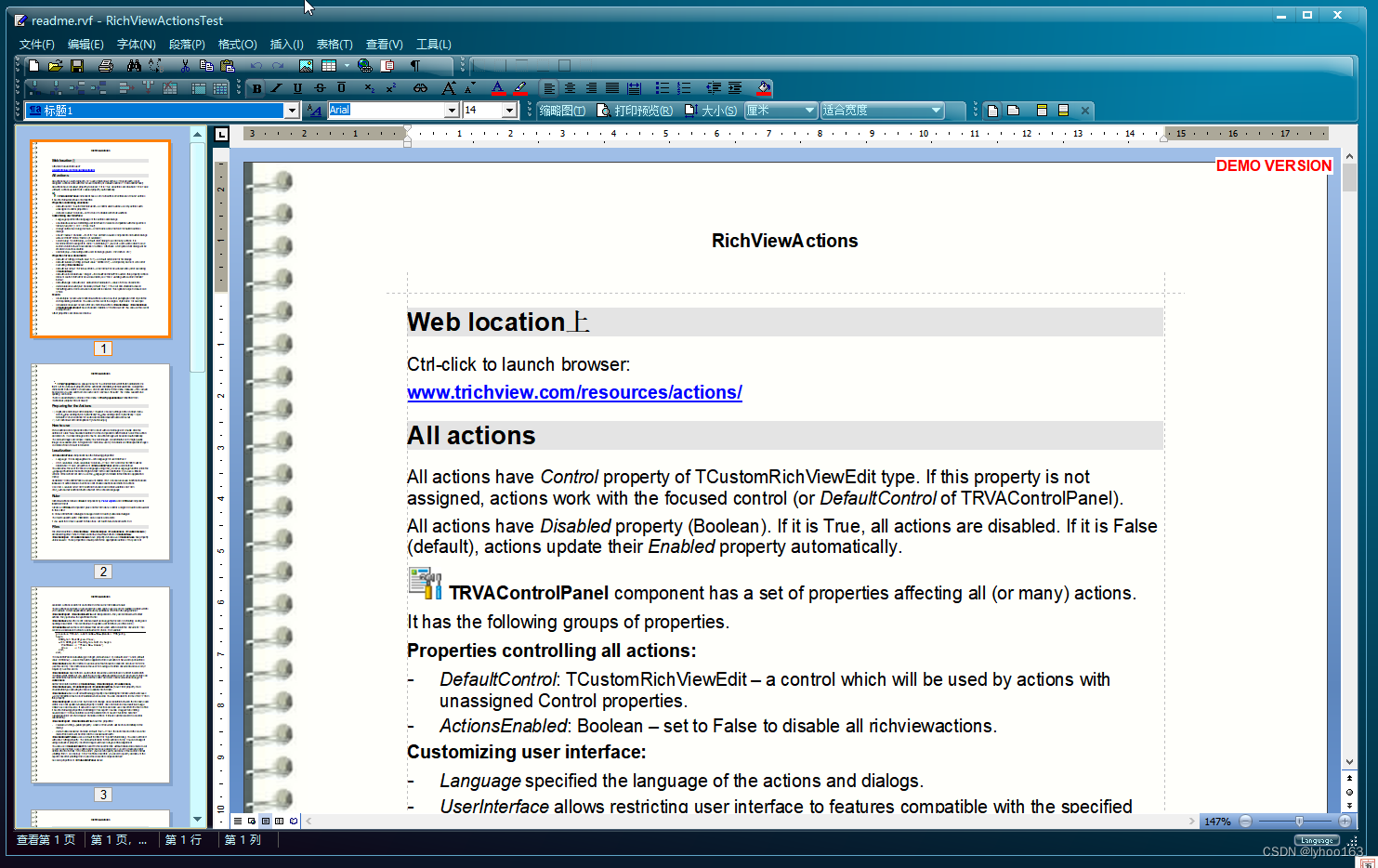This screenshot has height=868, width=1378.
Task: Select the Bold formatting icon
Action: (256, 87)
